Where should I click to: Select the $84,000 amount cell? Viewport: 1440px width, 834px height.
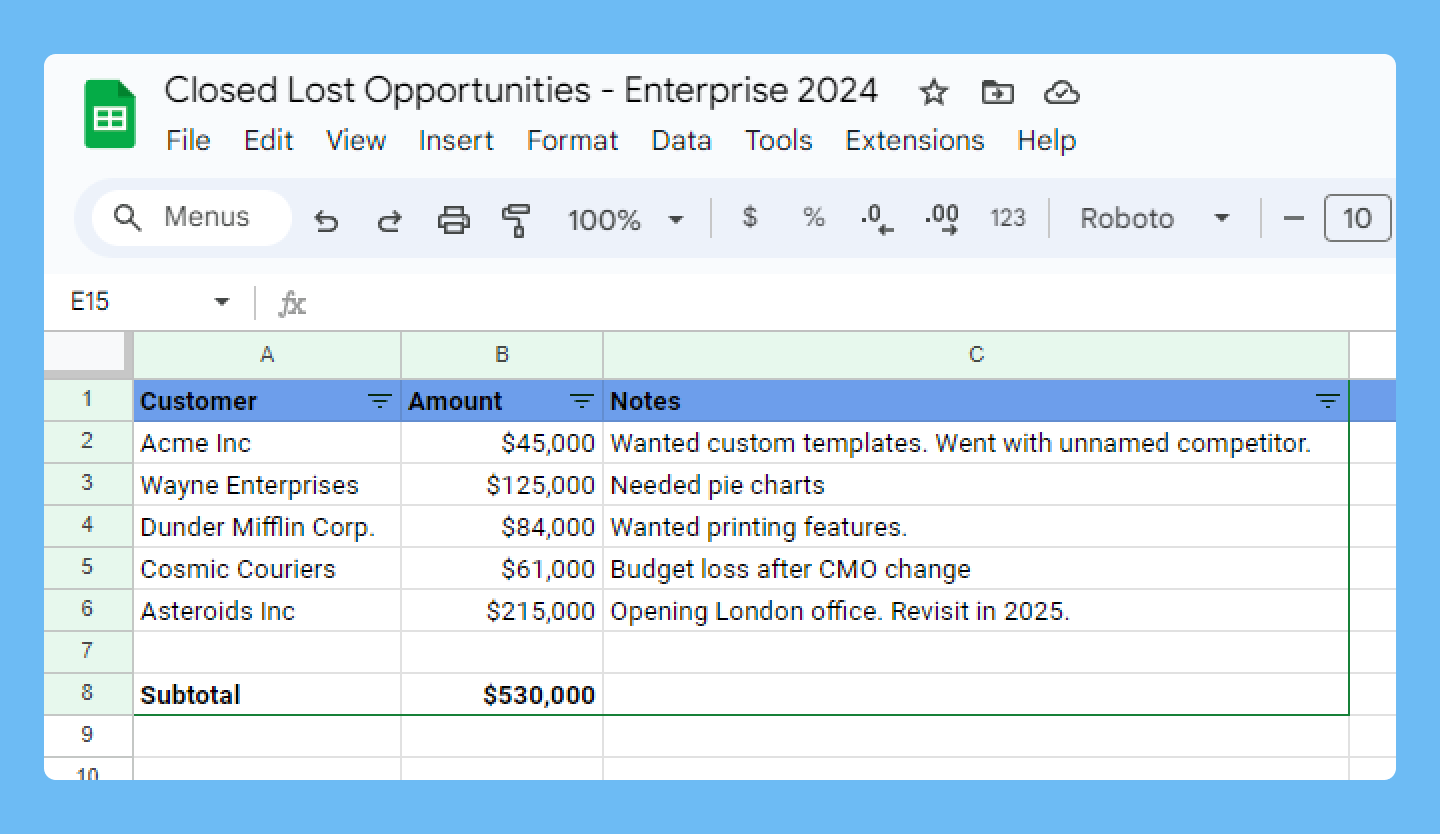tap(502, 527)
